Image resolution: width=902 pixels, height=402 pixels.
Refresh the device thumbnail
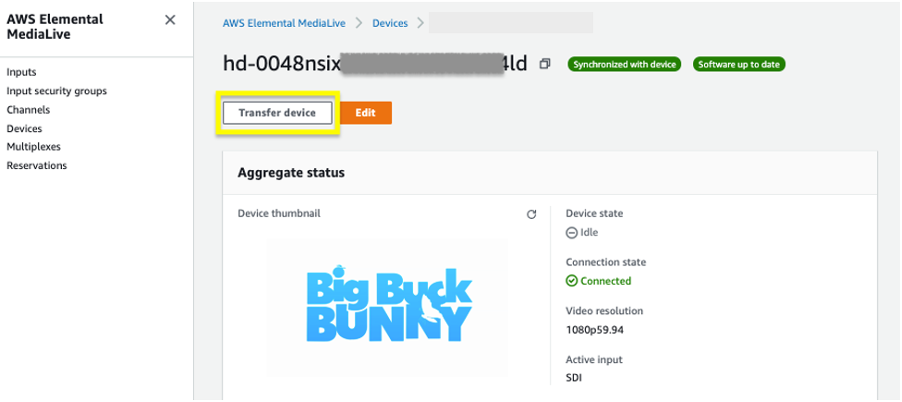pyautogui.click(x=532, y=215)
